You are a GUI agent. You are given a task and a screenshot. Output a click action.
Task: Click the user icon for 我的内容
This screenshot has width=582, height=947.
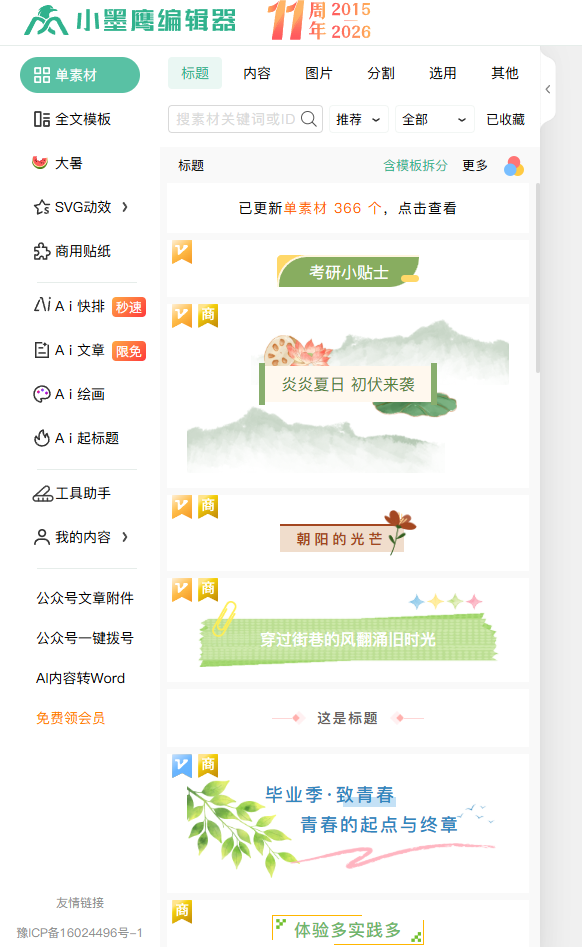tap(42, 537)
